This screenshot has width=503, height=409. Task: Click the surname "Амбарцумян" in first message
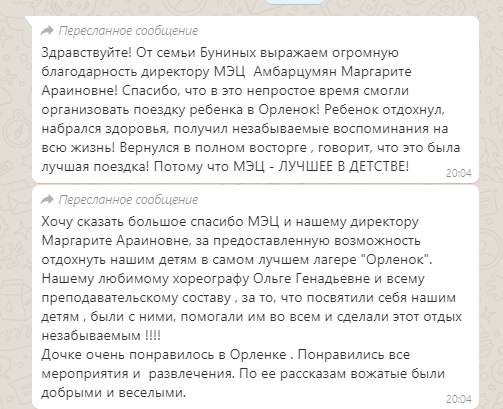coord(295,72)
